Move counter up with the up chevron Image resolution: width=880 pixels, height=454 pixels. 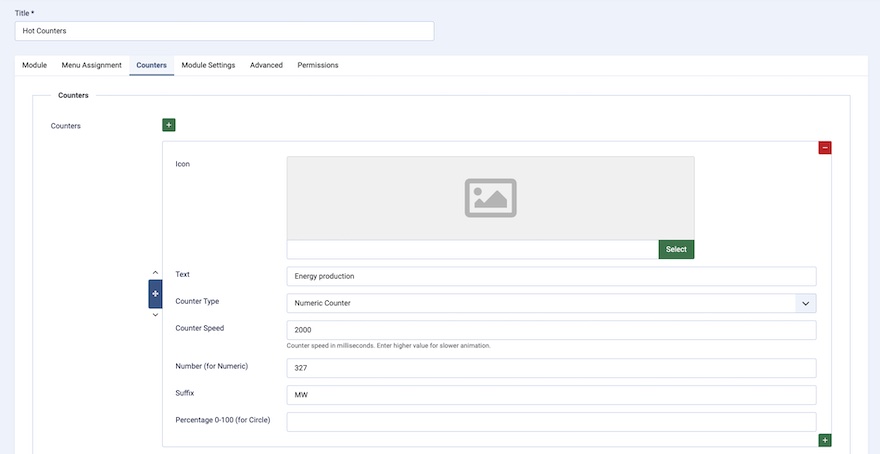(155, 273)
